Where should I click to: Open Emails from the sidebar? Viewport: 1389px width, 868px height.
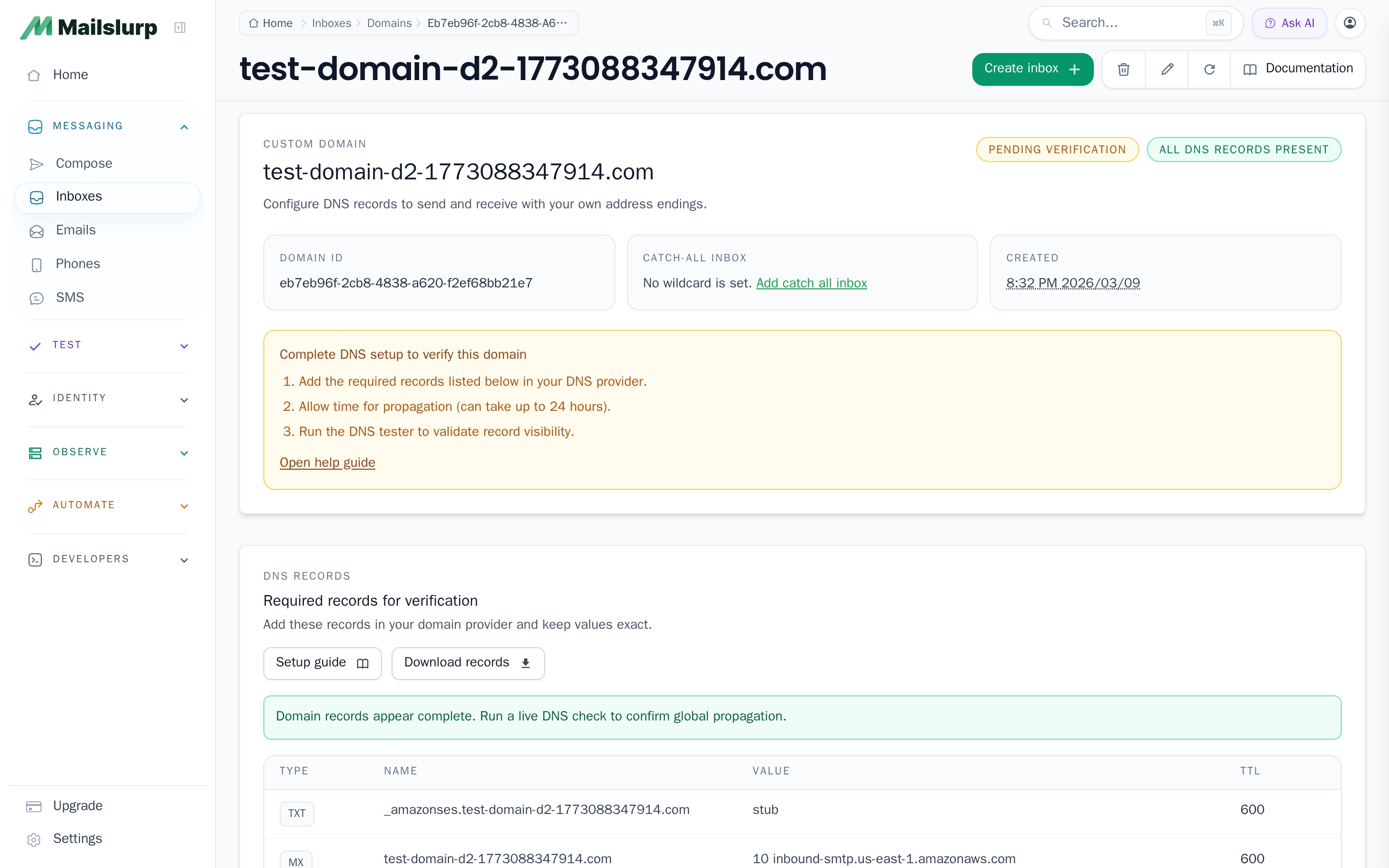pos(75,230)
